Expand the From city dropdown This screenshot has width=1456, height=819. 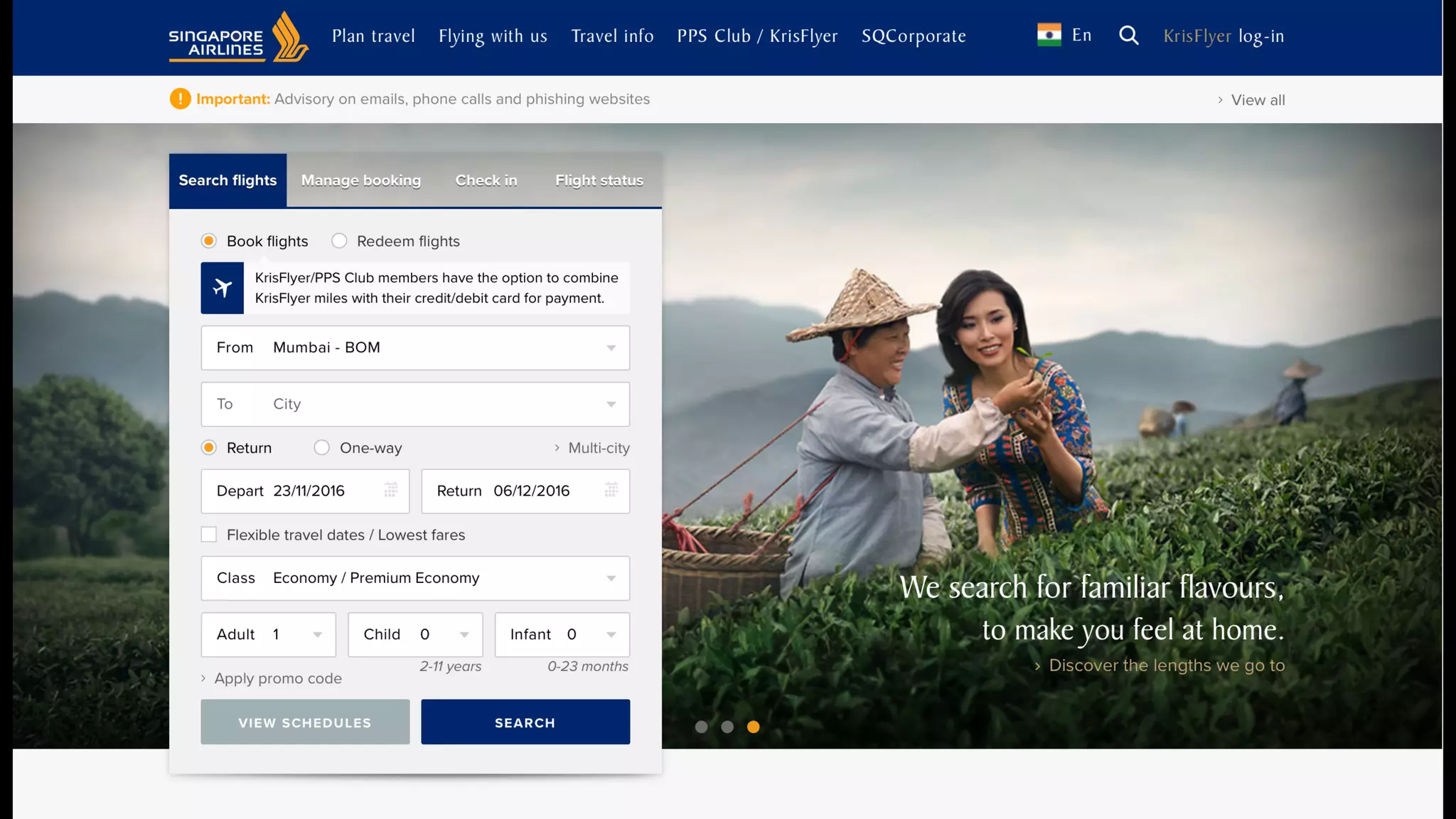click(611, 348)
